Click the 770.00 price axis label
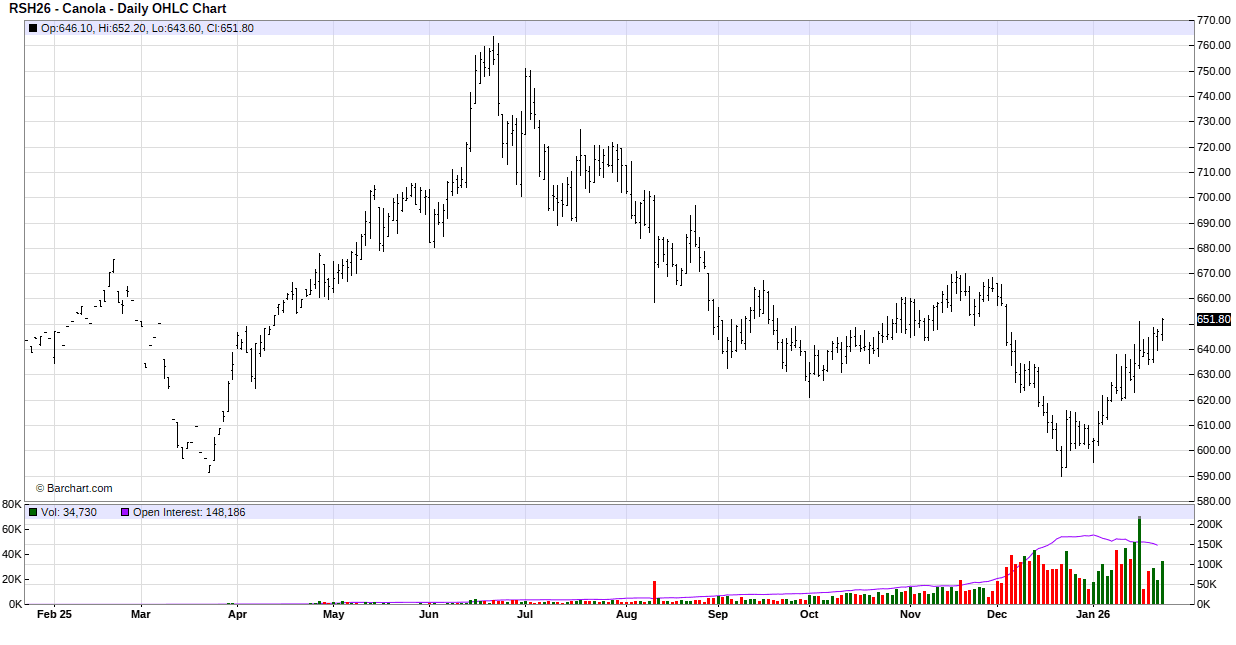1236x645 pixels. pyautogui.click(x=1213, y=20)
